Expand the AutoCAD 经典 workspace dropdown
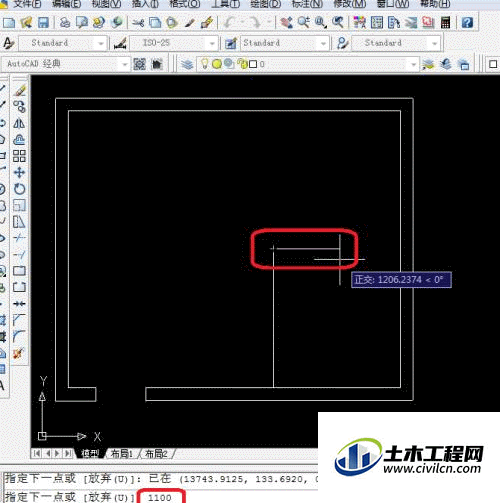This screenshot has height=503, width=500. 125,64
